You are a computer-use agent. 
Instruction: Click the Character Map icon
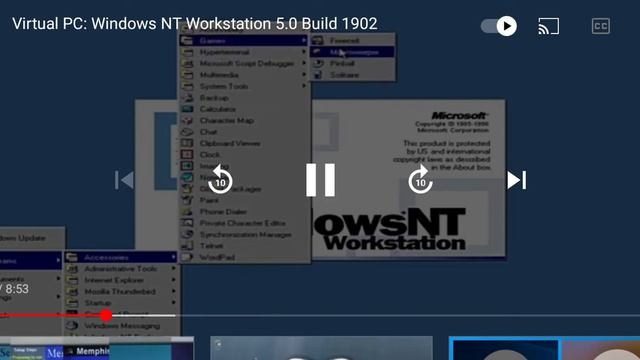tap(187, 120)
